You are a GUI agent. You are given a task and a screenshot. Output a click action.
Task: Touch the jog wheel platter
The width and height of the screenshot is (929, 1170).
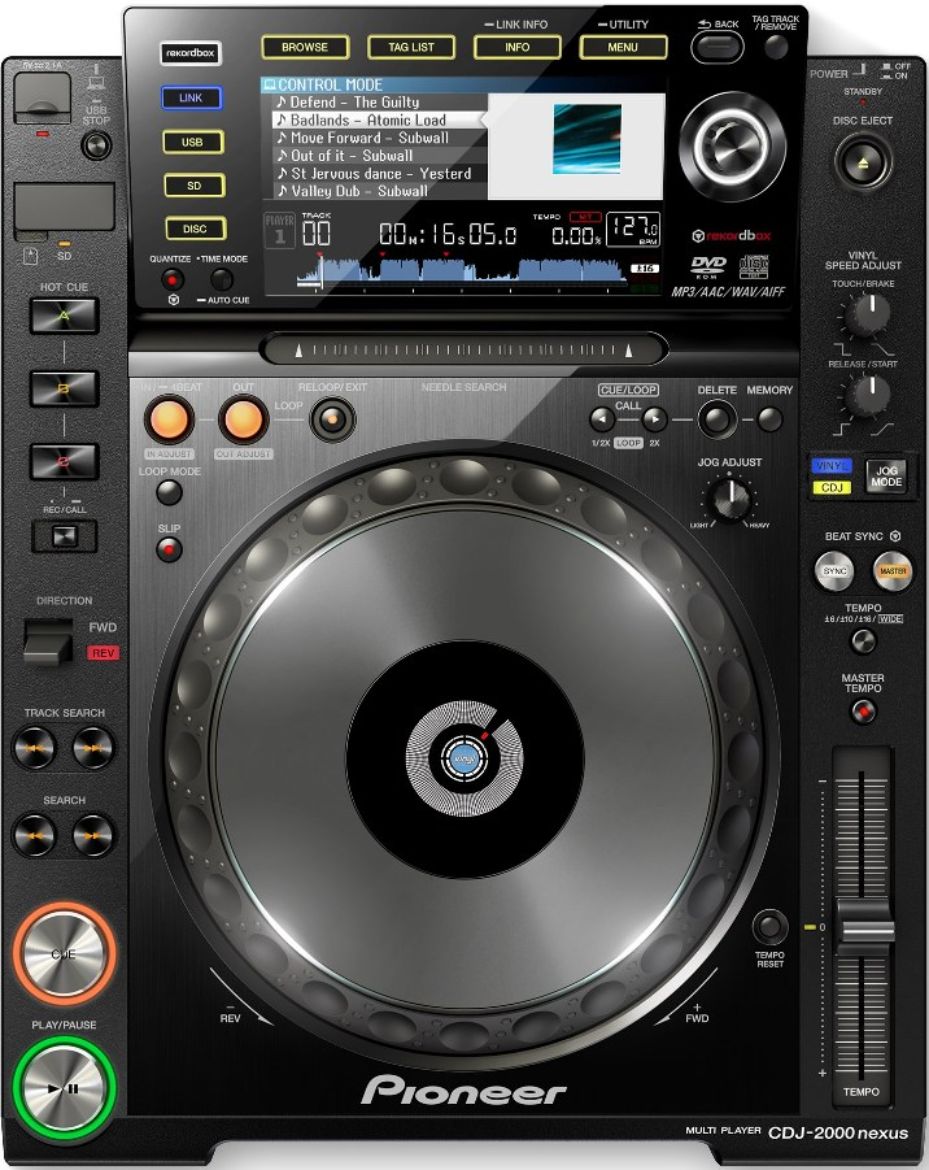click(x=464, y=758)
